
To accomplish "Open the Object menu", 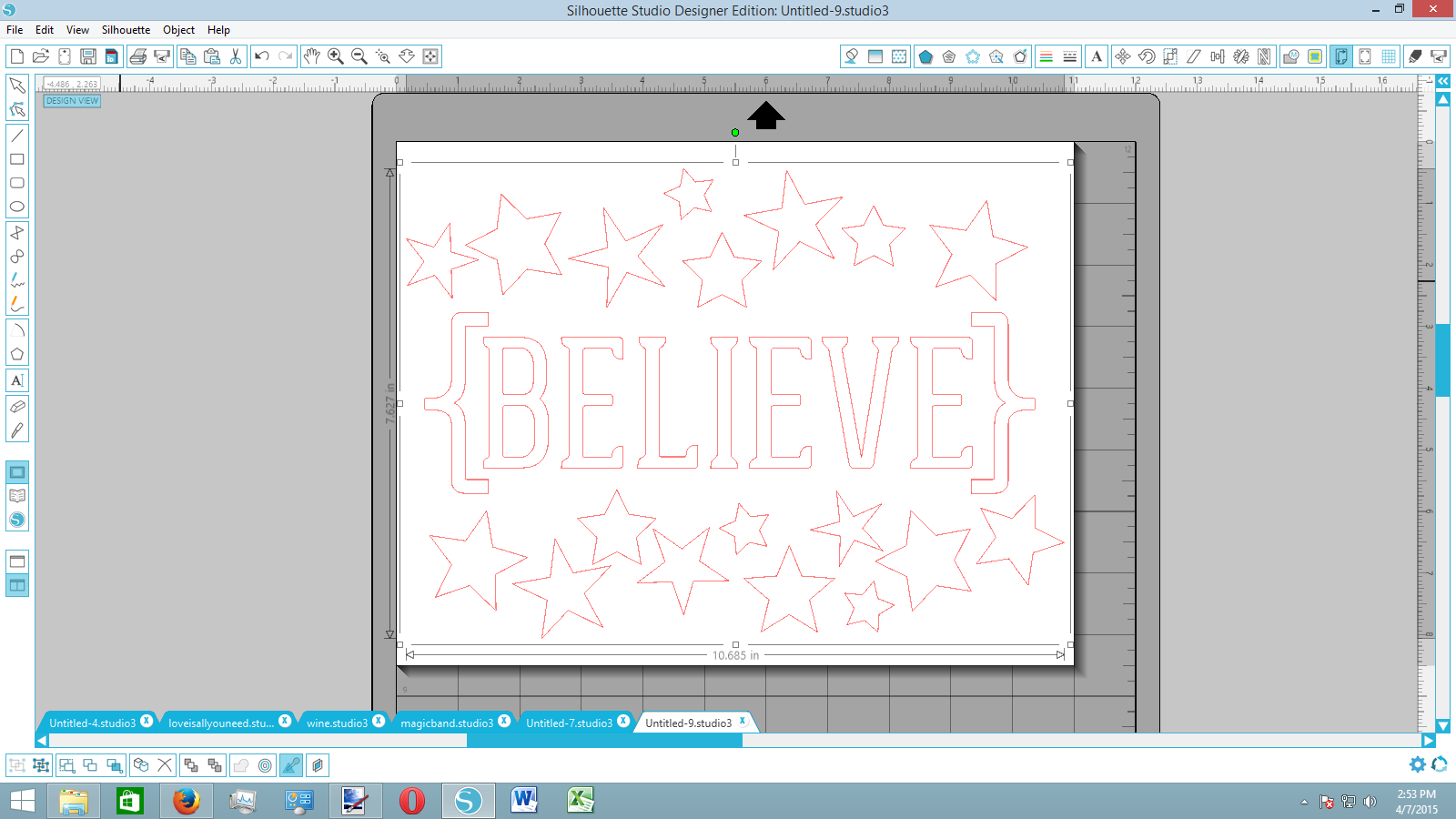I will 178,30.
